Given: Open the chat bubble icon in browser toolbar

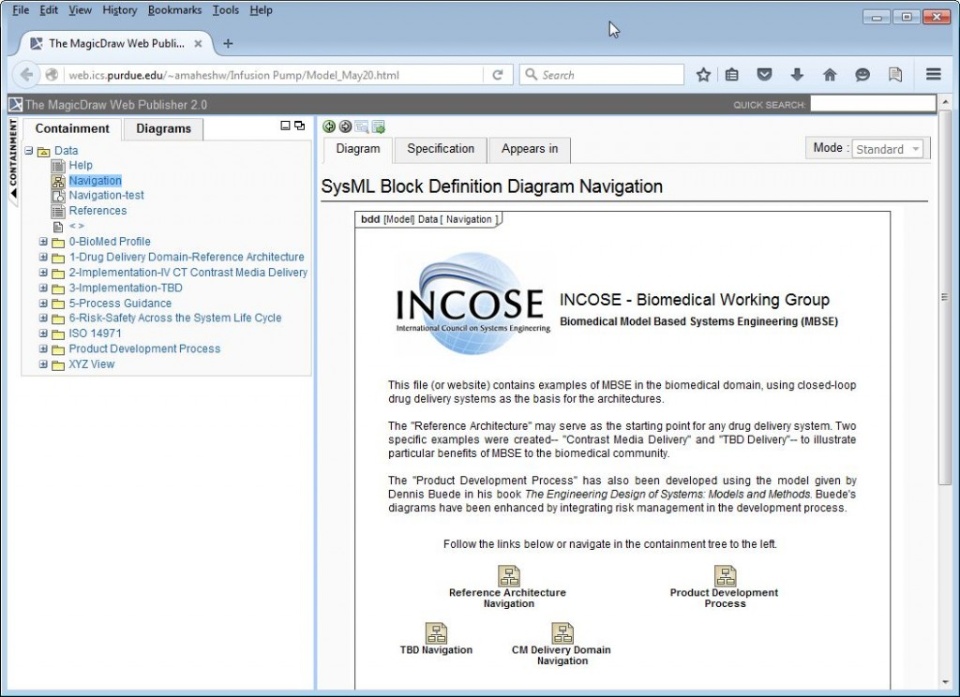Looking at the screenshot, I should (x=862, y=75).
